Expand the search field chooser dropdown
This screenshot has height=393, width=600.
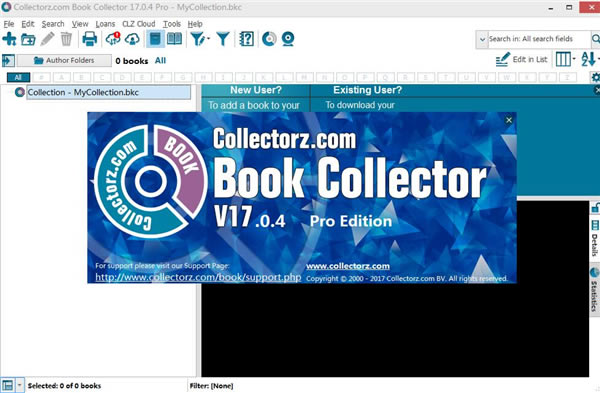pos(482,39)
